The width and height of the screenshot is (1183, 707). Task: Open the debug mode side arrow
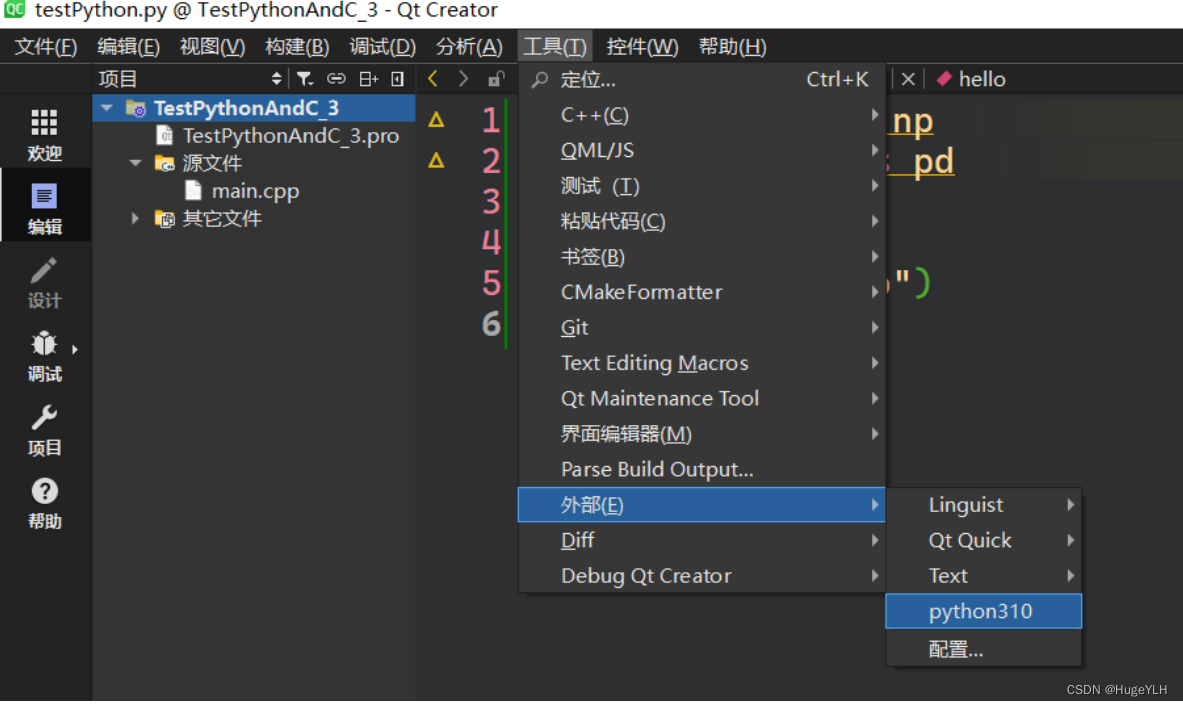75,349
